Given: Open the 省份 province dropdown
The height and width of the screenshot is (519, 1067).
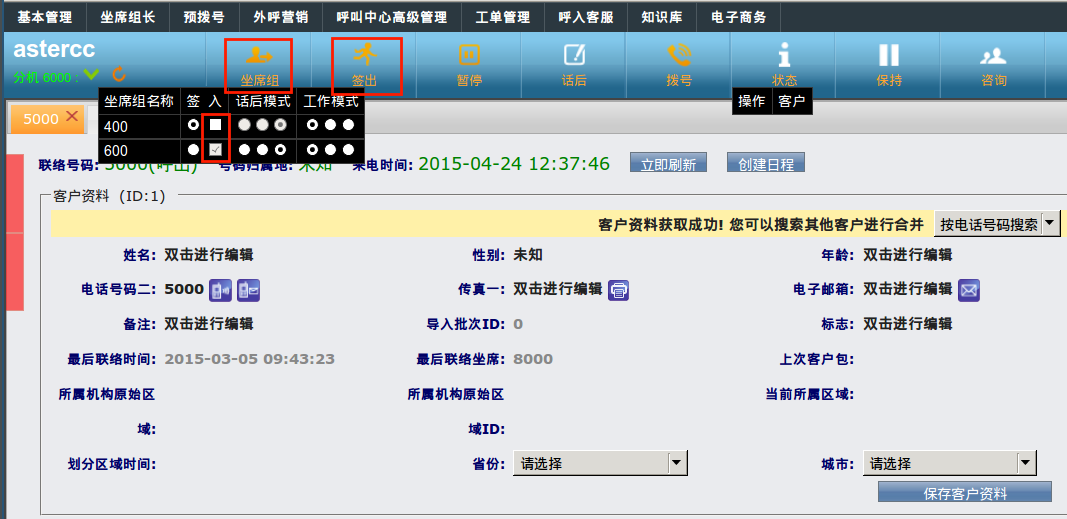Looking at the screenshot, I should (x=600, y=463).
